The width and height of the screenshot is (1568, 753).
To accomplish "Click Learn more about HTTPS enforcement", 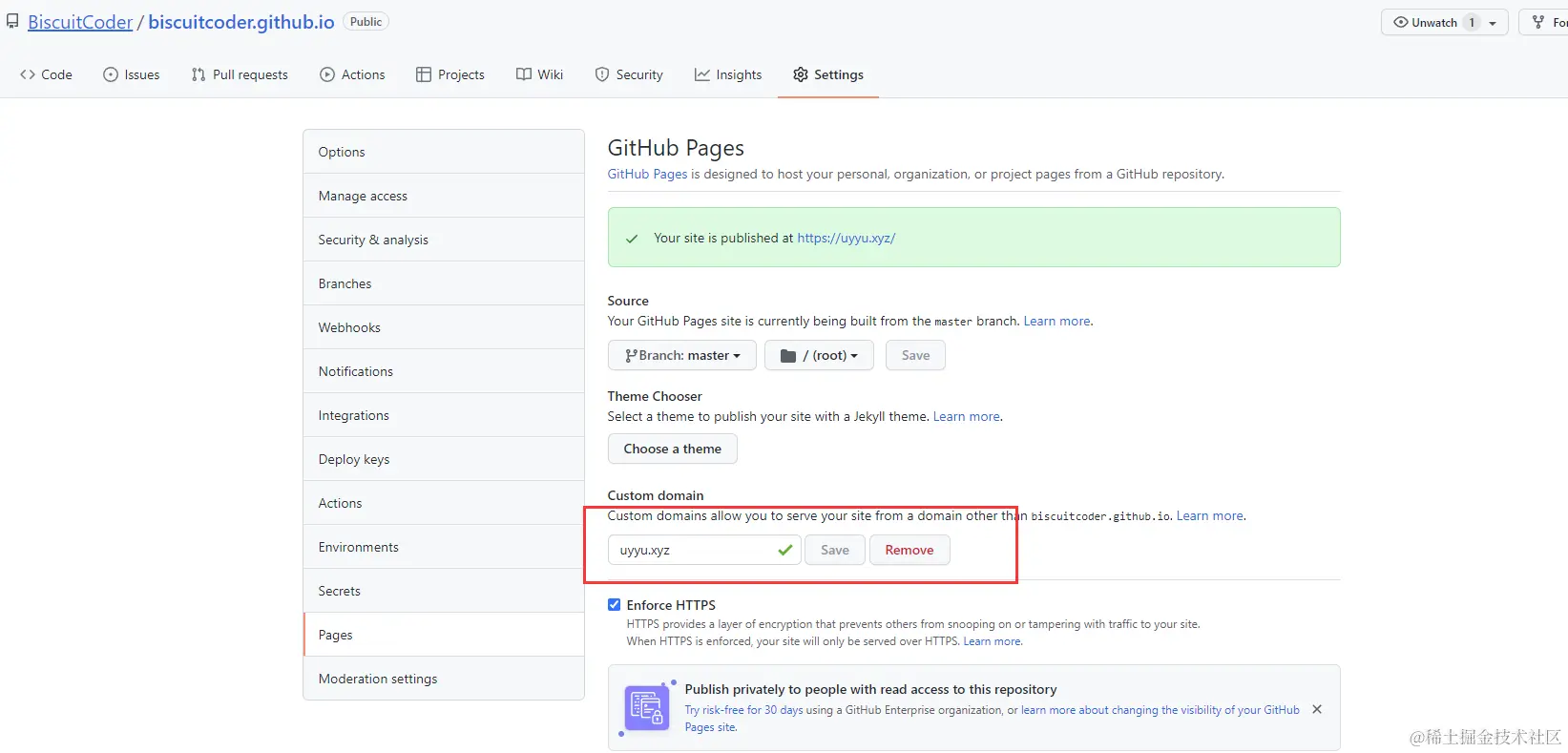I will pos(992,641).
